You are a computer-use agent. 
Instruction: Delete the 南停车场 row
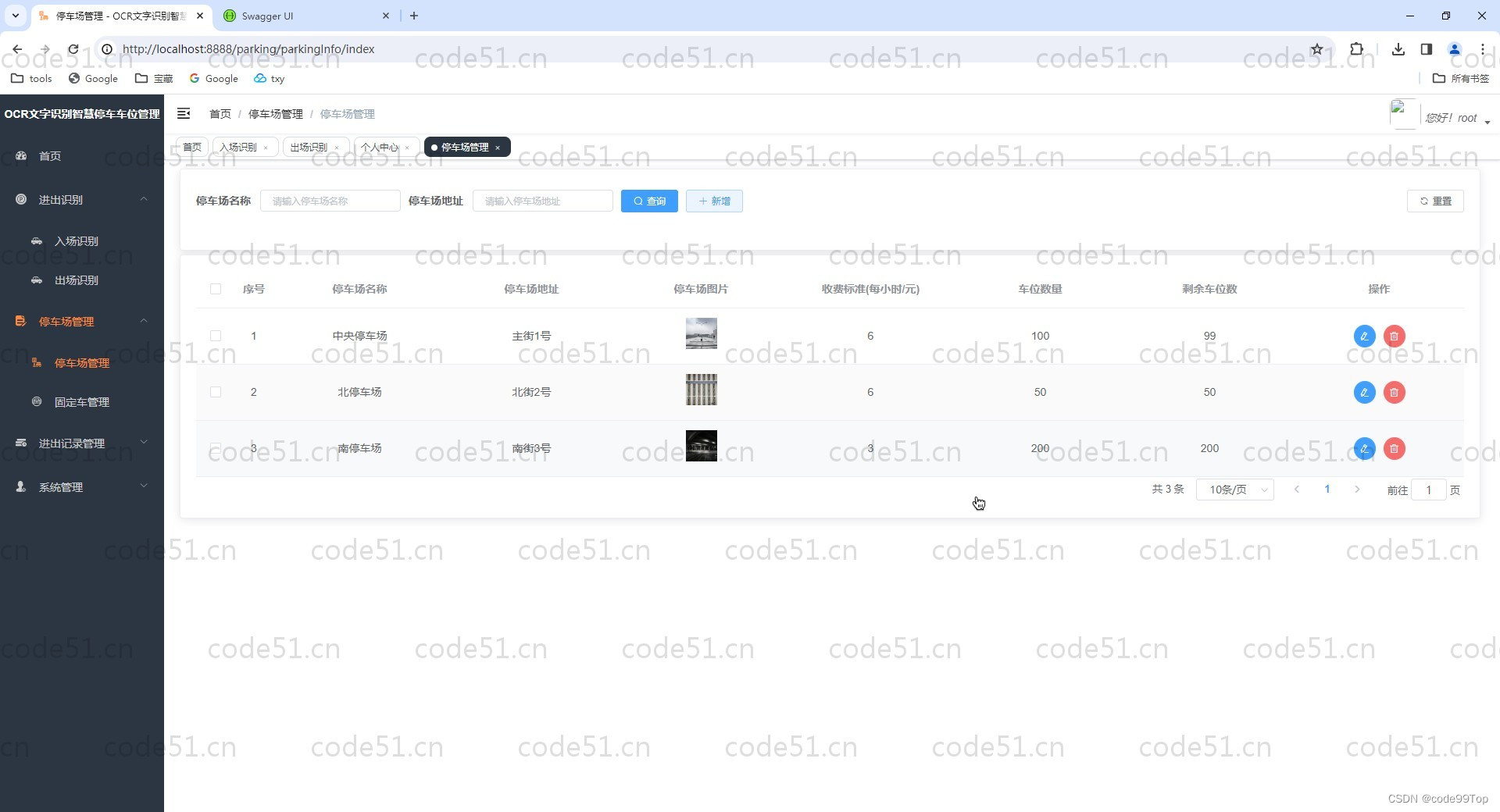1394,448
